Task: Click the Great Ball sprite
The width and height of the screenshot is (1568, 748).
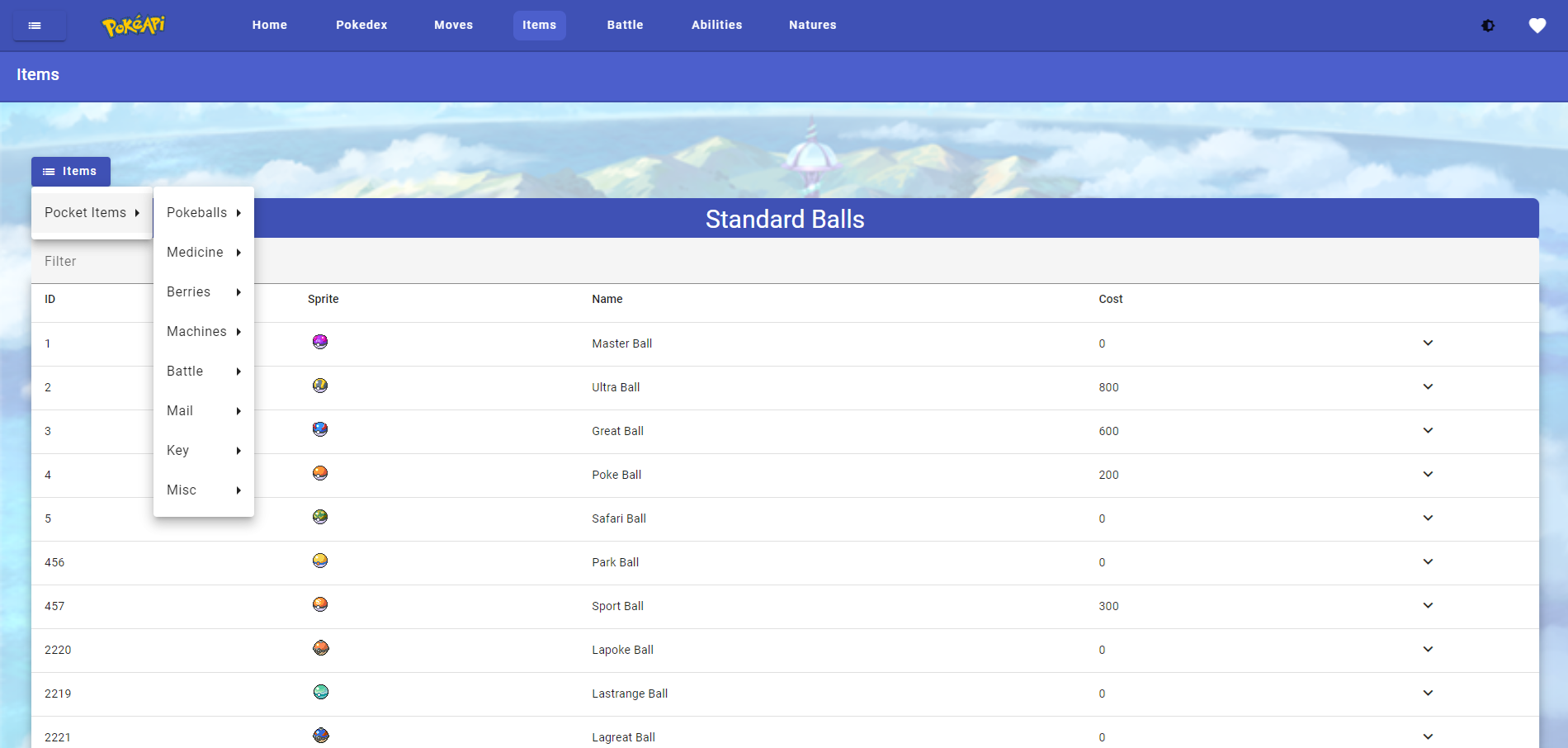Action: 320,429
